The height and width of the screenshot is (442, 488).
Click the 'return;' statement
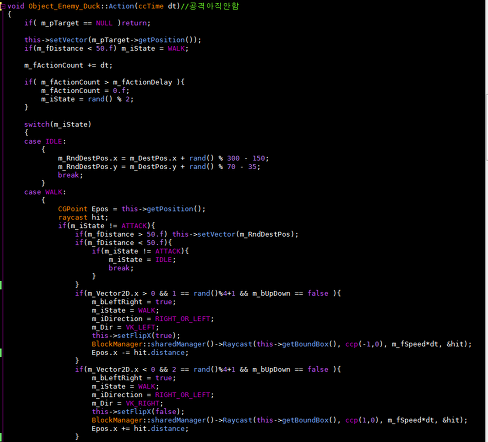click(x=136, y=23)
